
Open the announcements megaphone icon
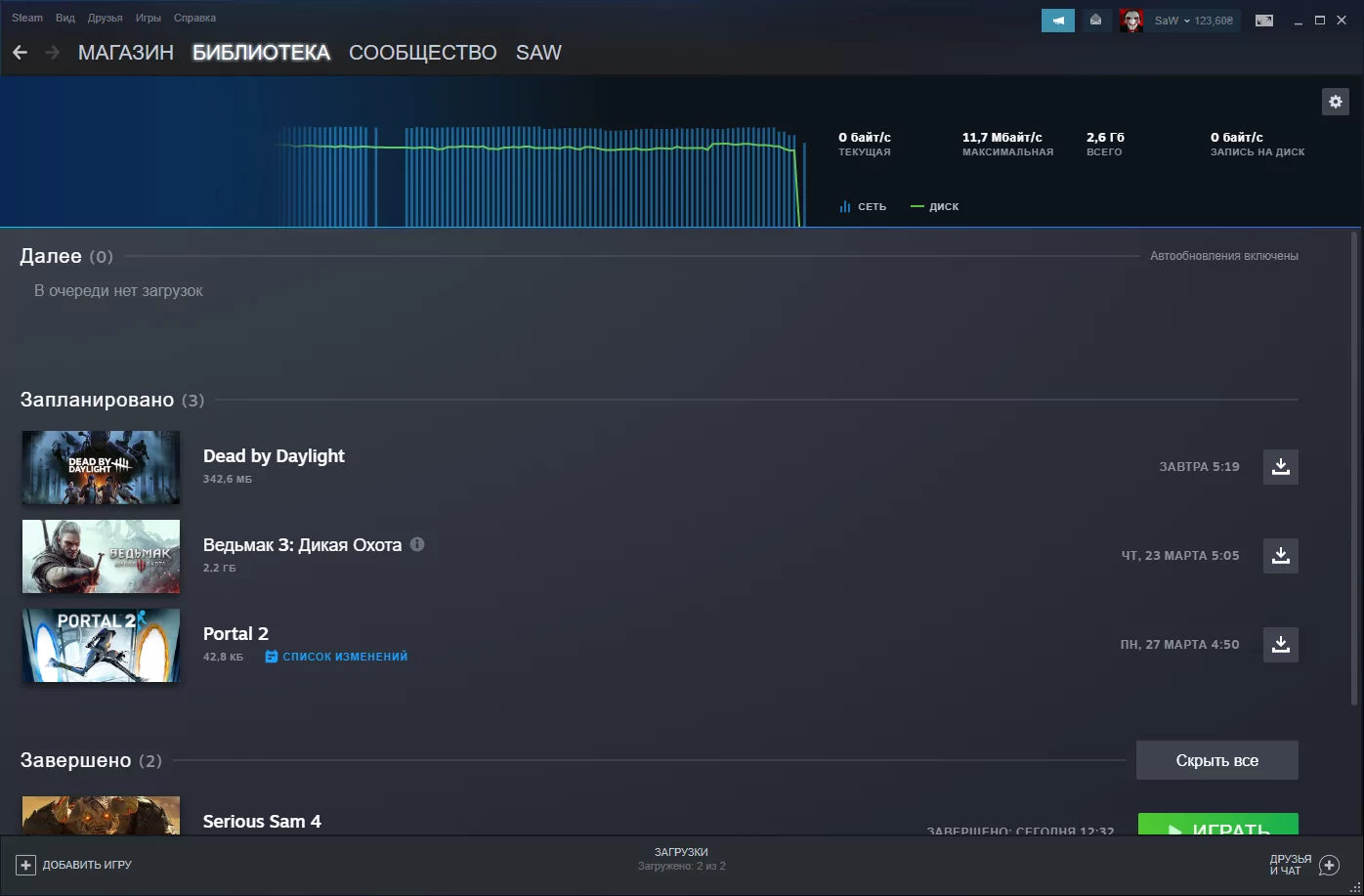click(x=1058, y=21)
